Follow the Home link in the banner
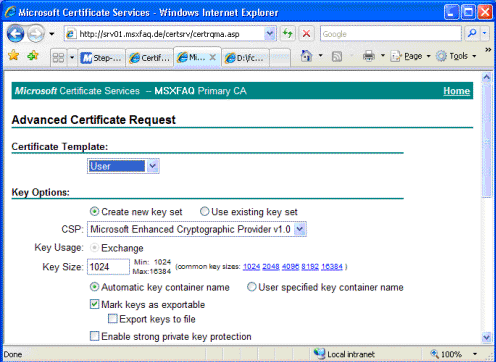 [456, 91]
